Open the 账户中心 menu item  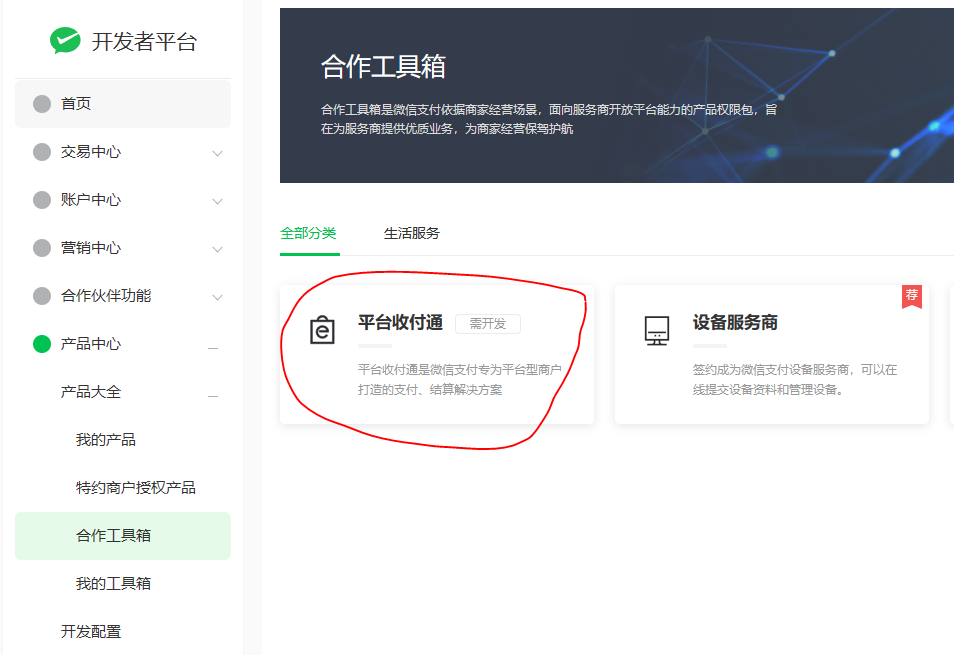click(123, 199)
